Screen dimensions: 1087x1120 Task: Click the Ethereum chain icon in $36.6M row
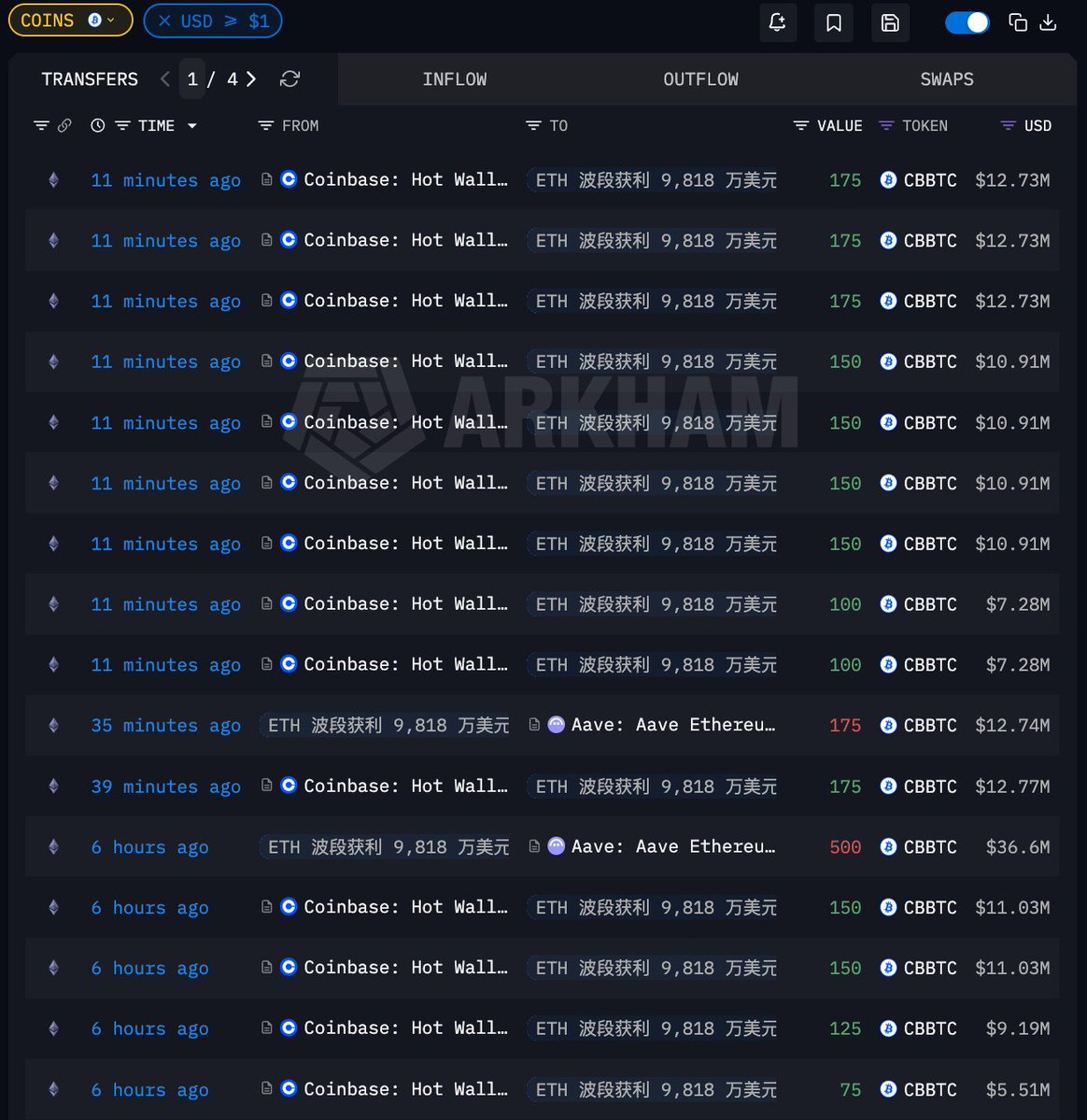(x=53, y=847)
